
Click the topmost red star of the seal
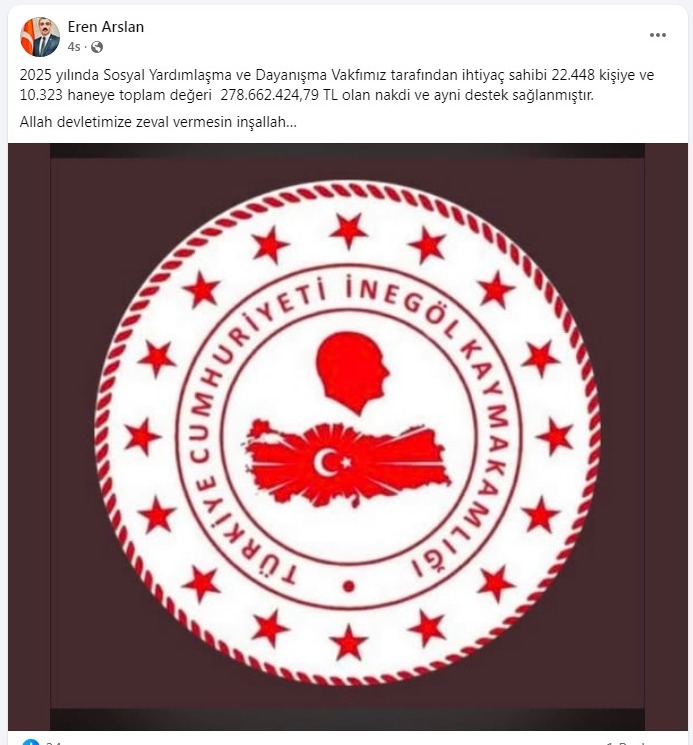point(348,230)
